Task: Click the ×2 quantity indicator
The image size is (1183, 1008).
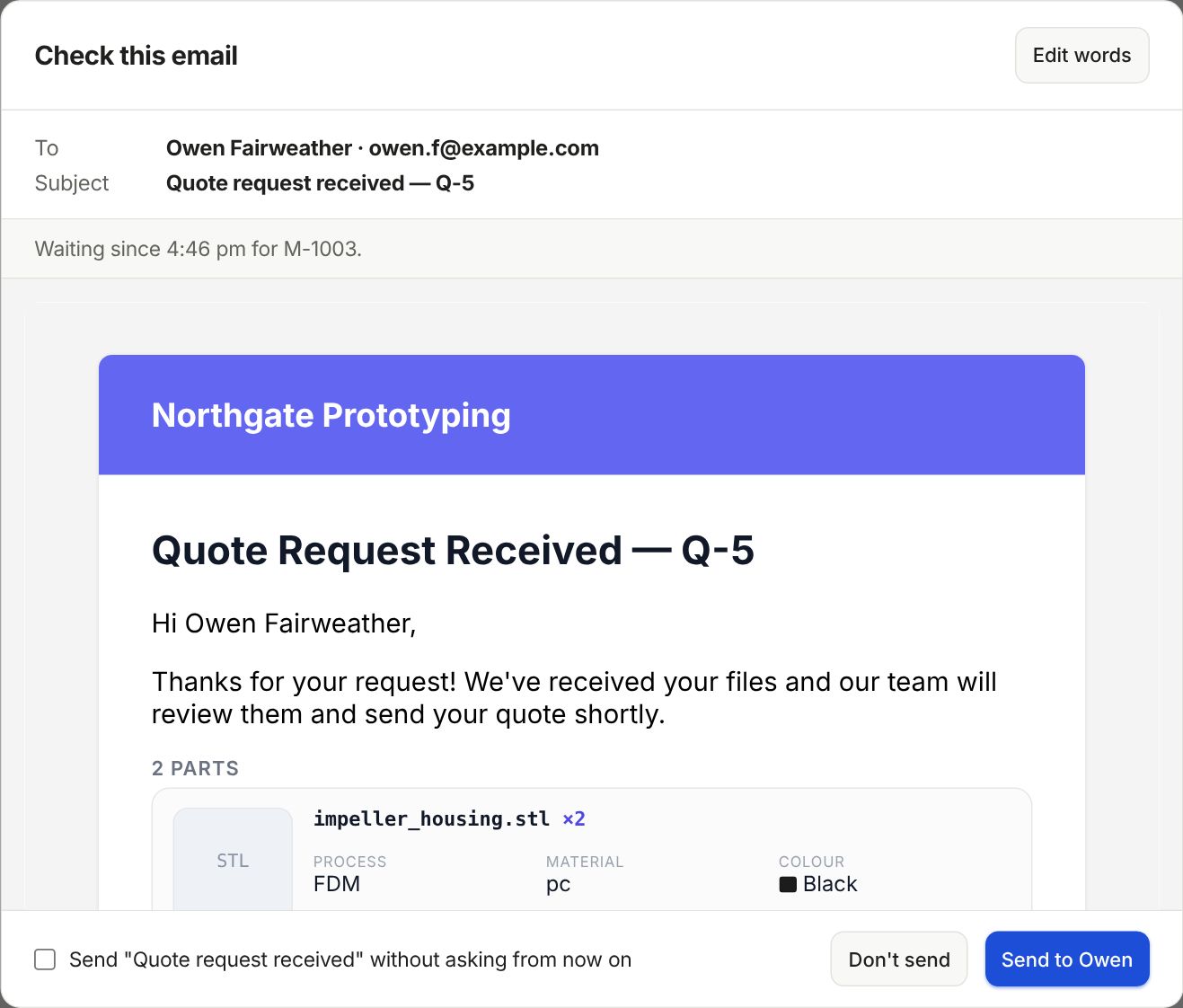Action: [x=574, y=818]
